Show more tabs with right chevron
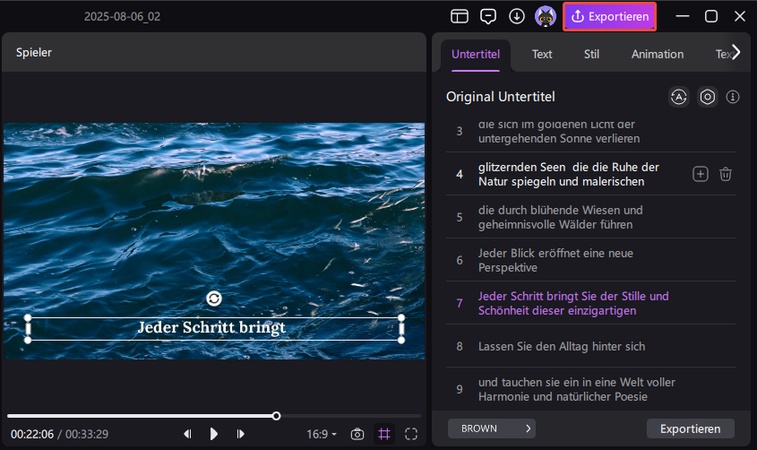 pos(736,52)
